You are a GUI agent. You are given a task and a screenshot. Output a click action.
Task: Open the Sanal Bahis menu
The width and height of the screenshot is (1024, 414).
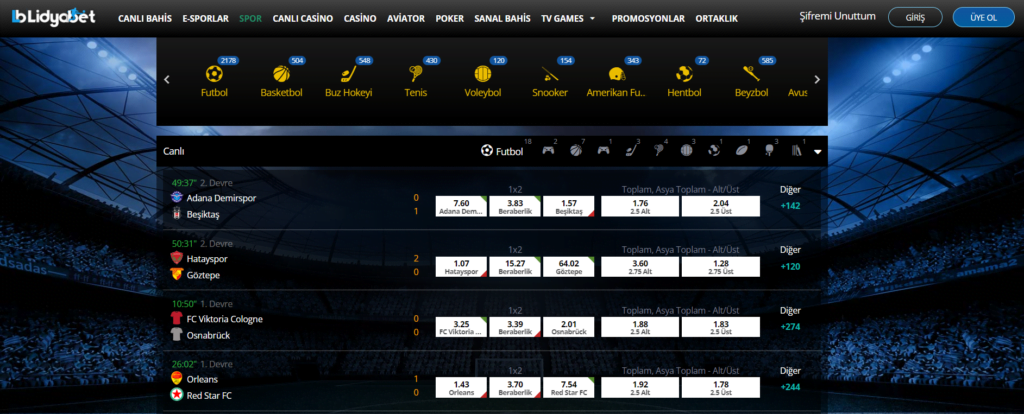pyautogui.click(x=502, y=18)
